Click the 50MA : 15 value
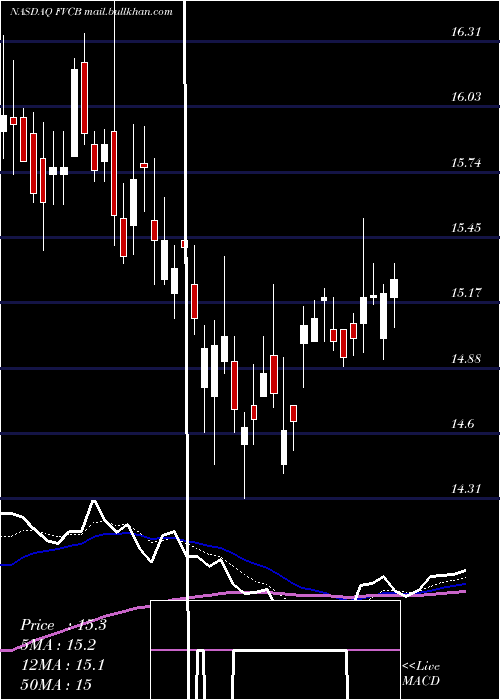The width and height of the screenshot is (500, 700). click(56, 684)
